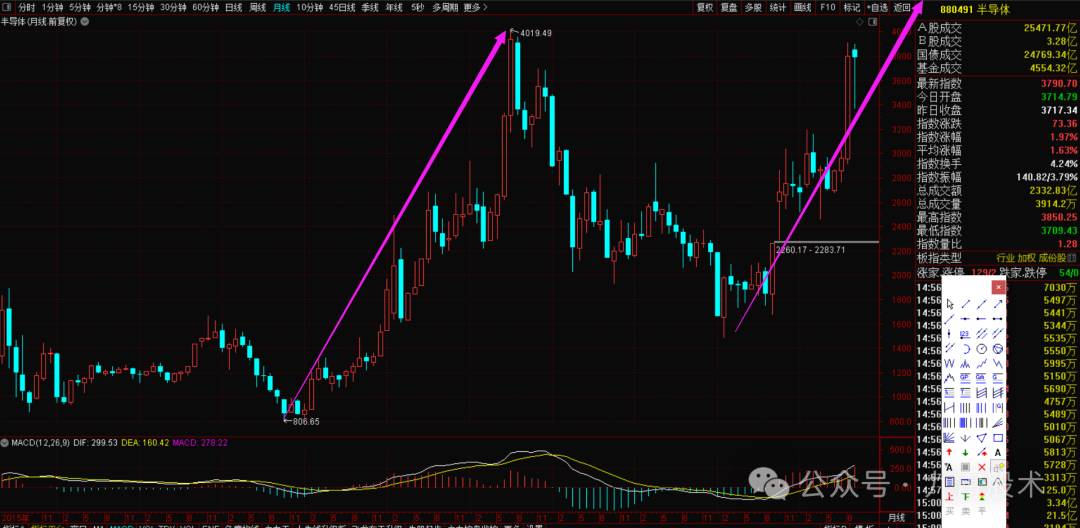Toggle 画线 drawing tools mode

[802, 7]
